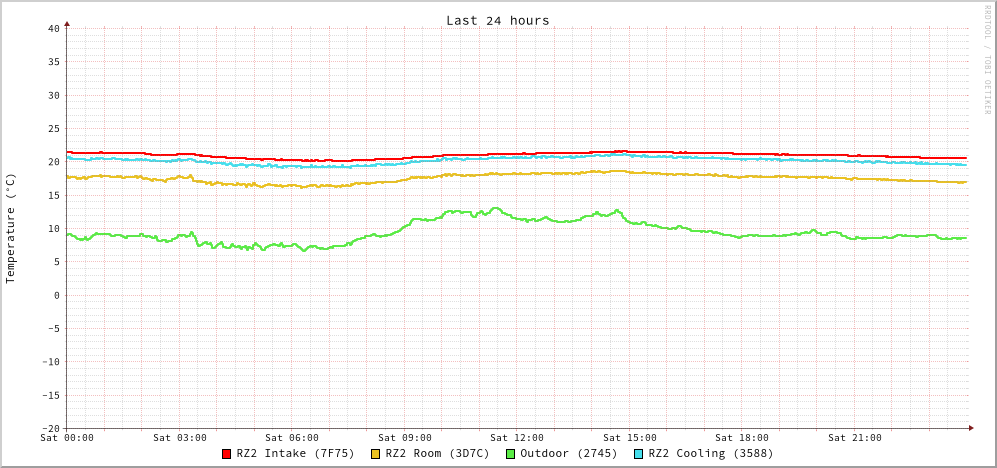Screen dimensions: 997x468
Task: Click the green Outdoor legend swatch
Action: pos(510,454)
